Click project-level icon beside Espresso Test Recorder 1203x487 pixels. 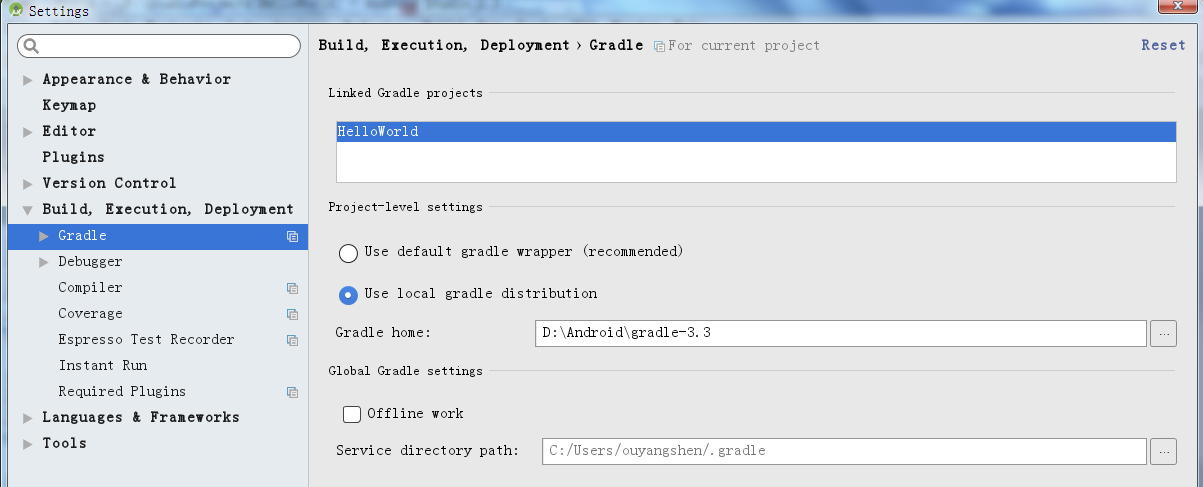click(292, 340)
